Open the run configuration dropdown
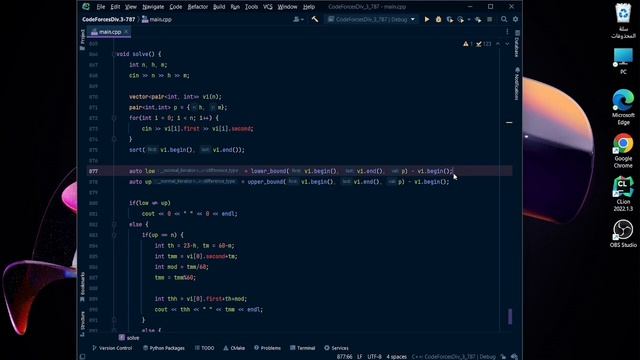The width and height of the screenshot is (640, 360). [372, 19]
